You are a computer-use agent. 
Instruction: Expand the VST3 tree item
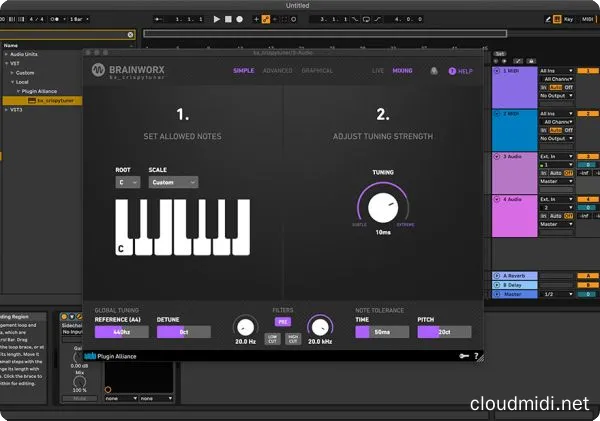pyautogui.click(x=5, y=109)
